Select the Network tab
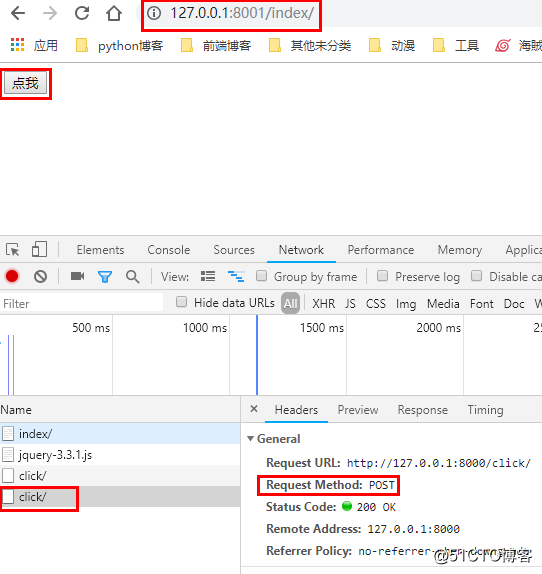This screenshot has width=542, height=574. click(x=301, y=250)
